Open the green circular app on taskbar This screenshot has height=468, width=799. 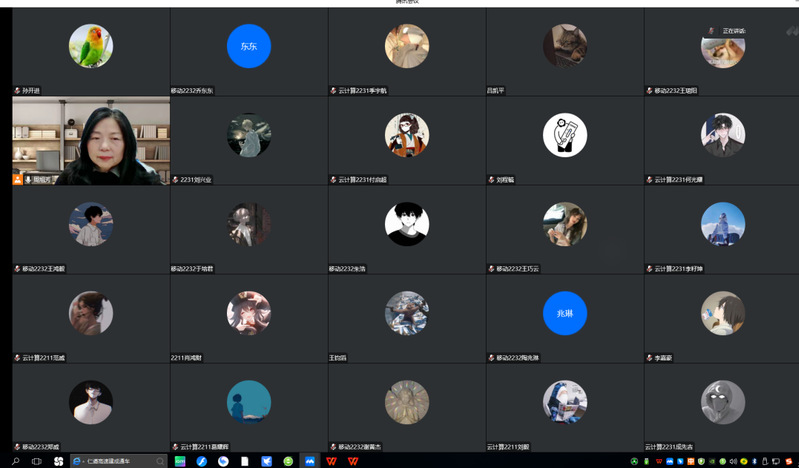point(288,461)
